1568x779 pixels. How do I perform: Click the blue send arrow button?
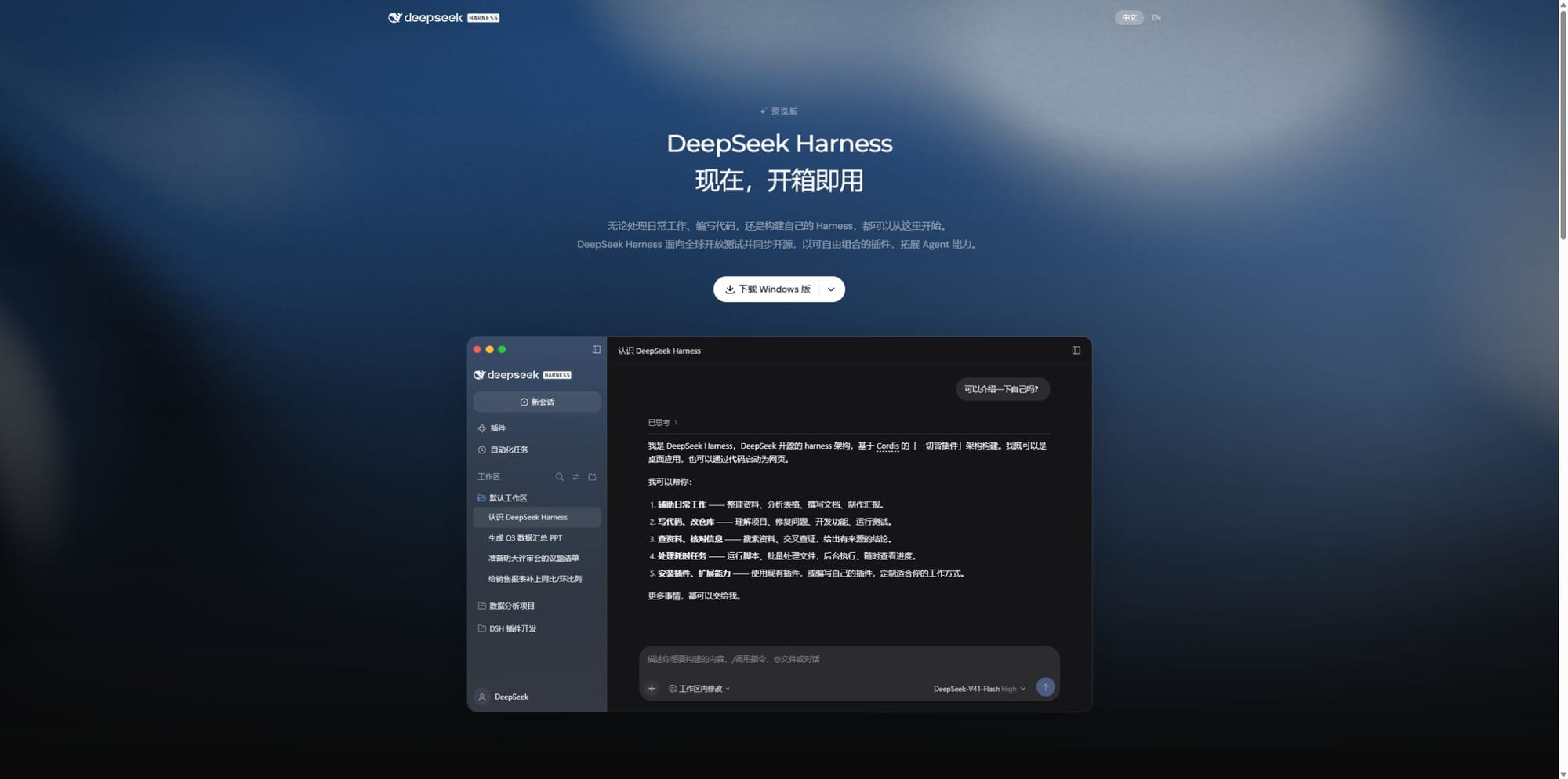pos(1045,687)
